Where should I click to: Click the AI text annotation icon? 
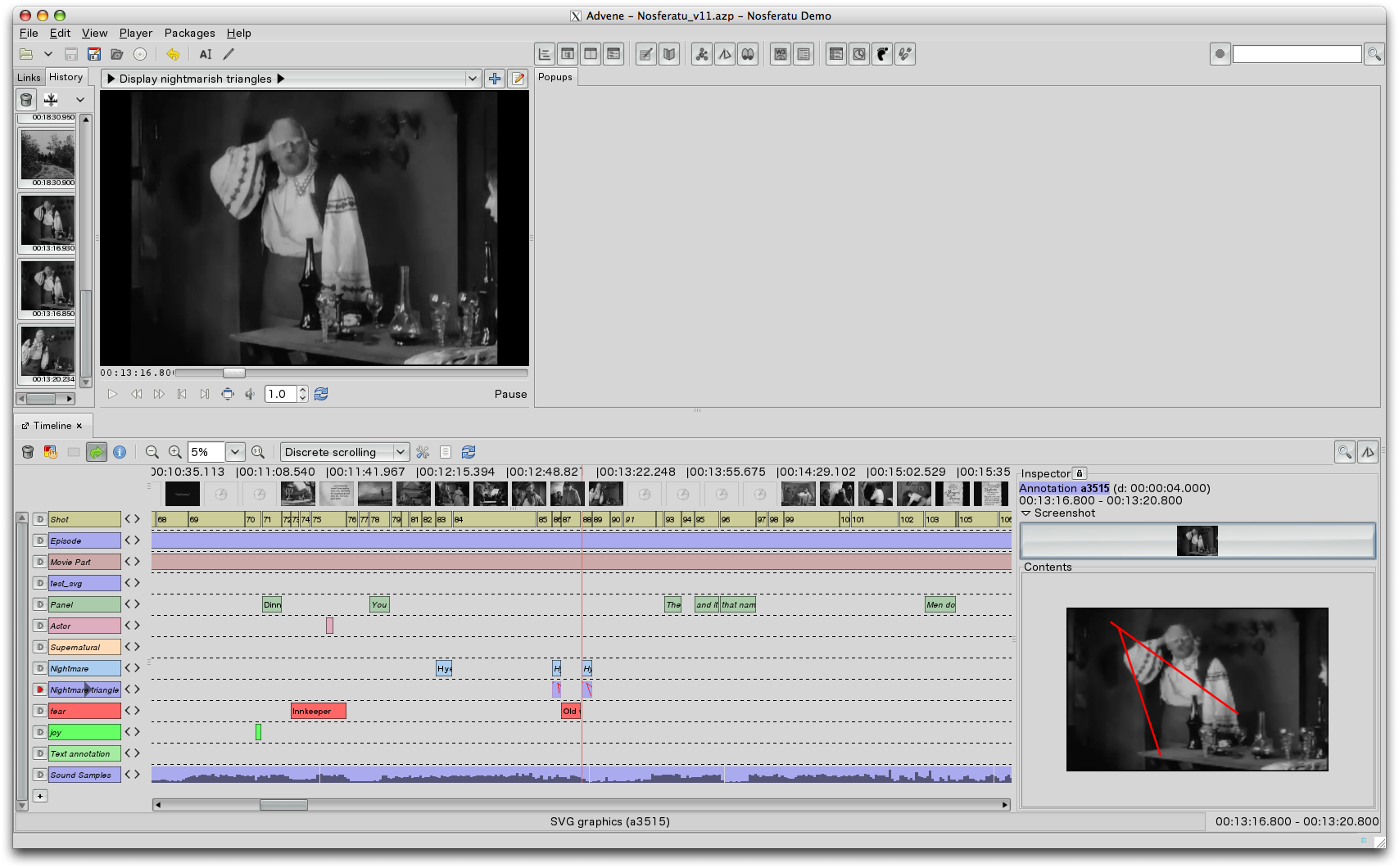[x=206, y=54]
